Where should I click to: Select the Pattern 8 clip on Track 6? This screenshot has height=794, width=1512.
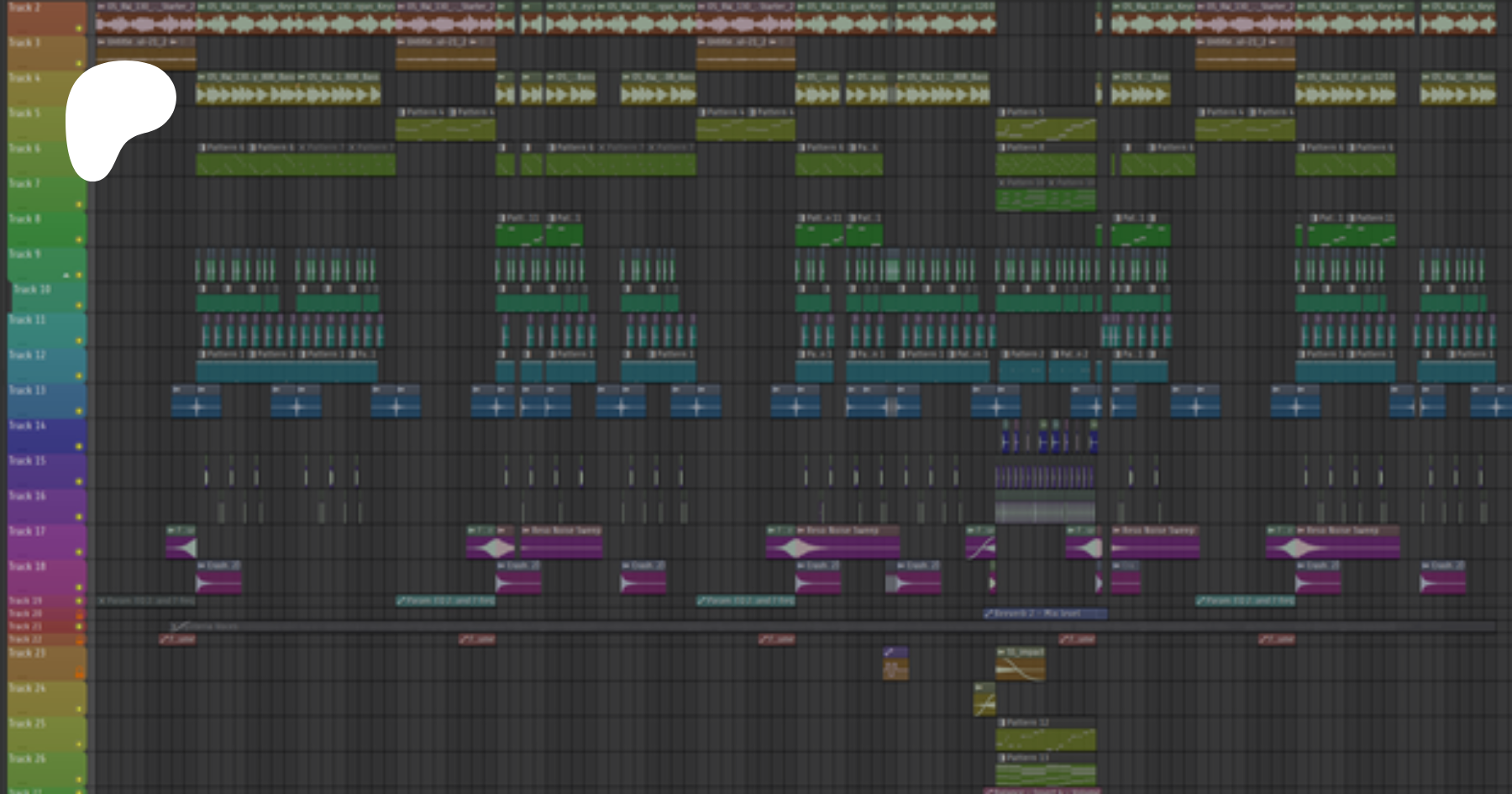click(1045, 163)
